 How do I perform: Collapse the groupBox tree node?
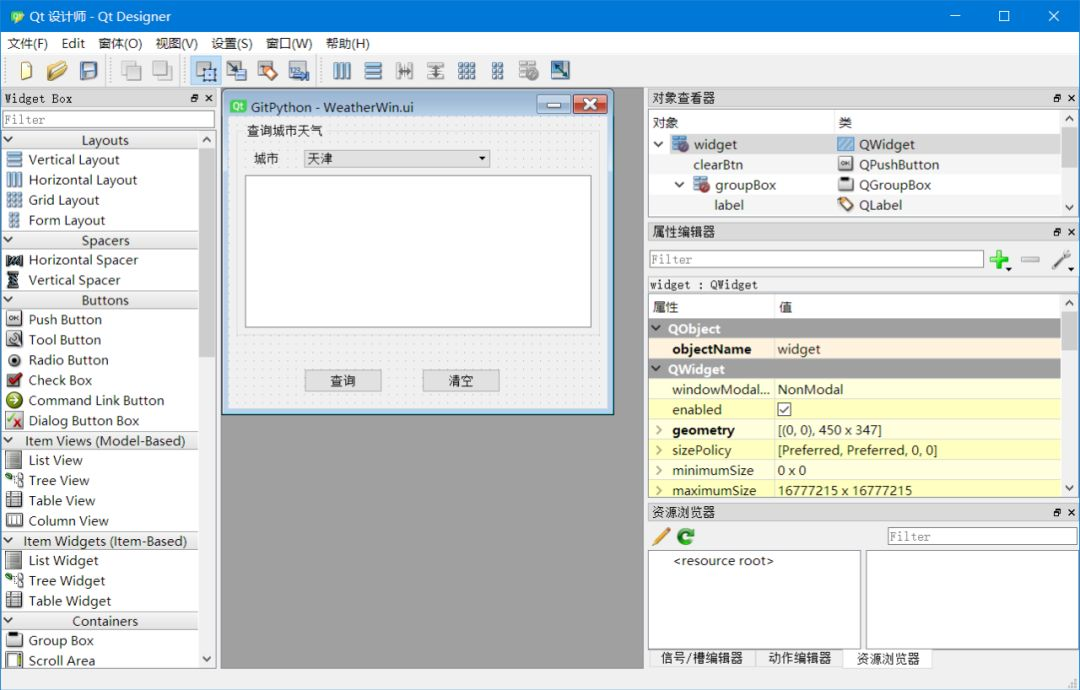point(679,185)
